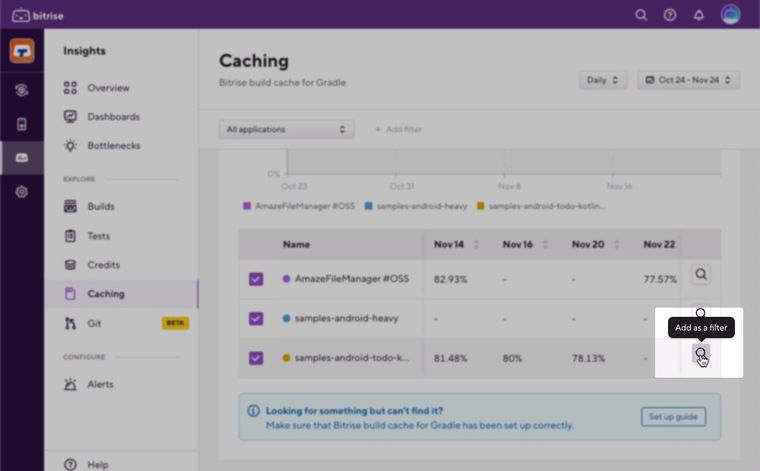
Task: Click the 78.13% cell
Action: (588, 359)
